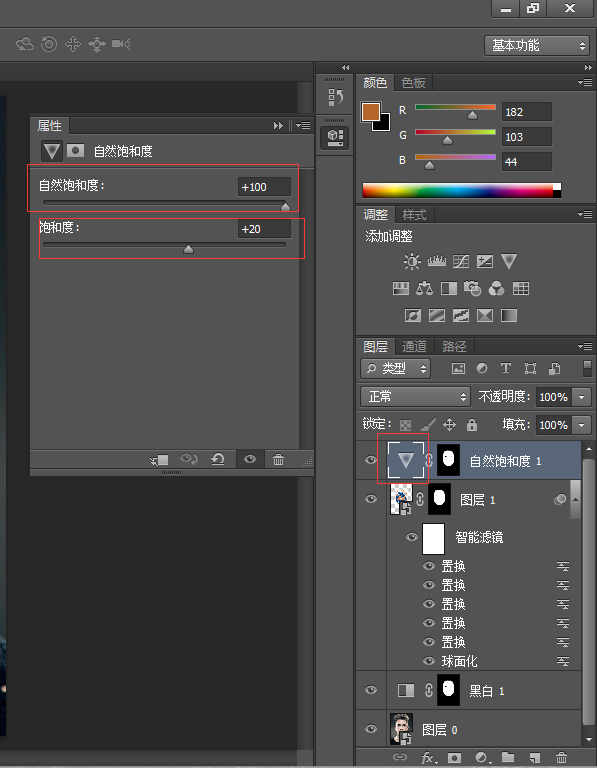Image resolution: width=597 pixels, height=768 pixels.
Task: Delete layer using Layers panel trash icon
Action: click(562, 757)
